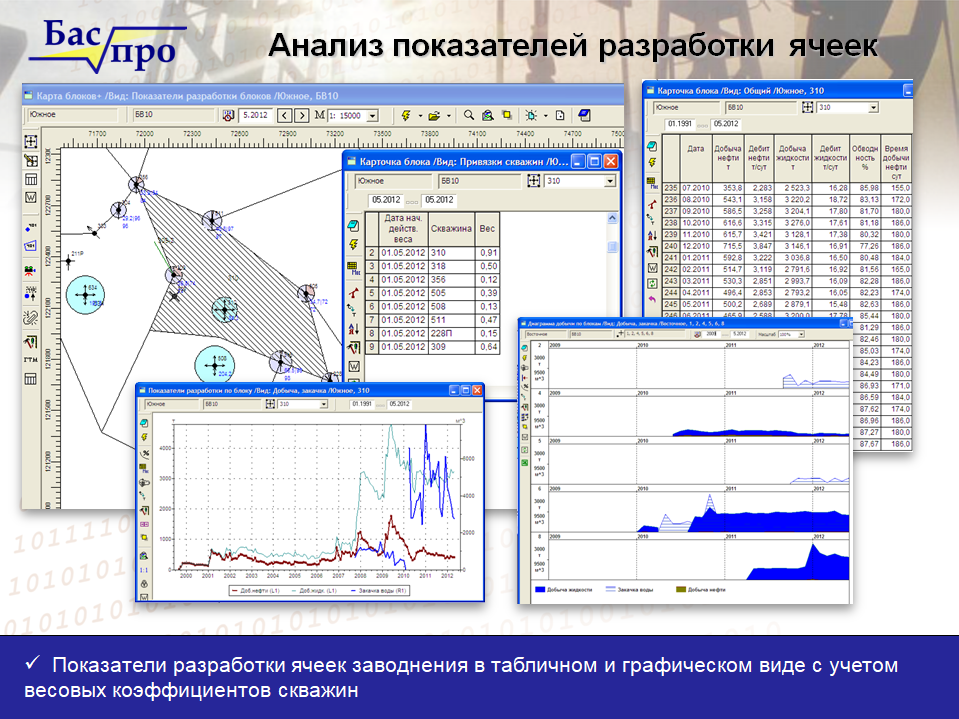Click the pink undo arrow in Общий card sidebar
The height and width of the screenshot is (719, 959).
(652, 299)
